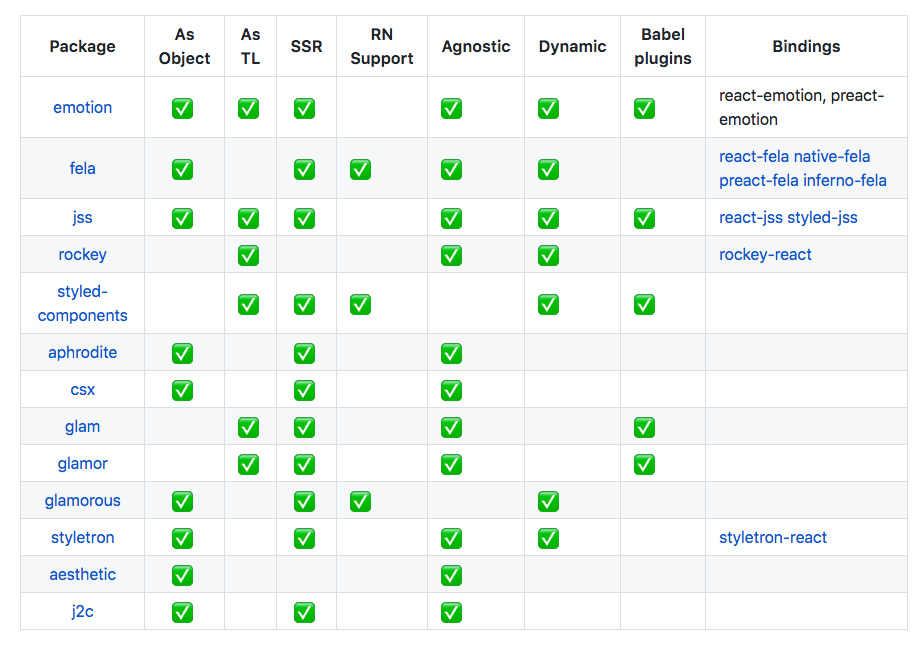The width and height of the screenshot is (923, 645).
Task: Click emotion's Dynamic check mark
Action: pyautogui.click(x=548, y=108)
